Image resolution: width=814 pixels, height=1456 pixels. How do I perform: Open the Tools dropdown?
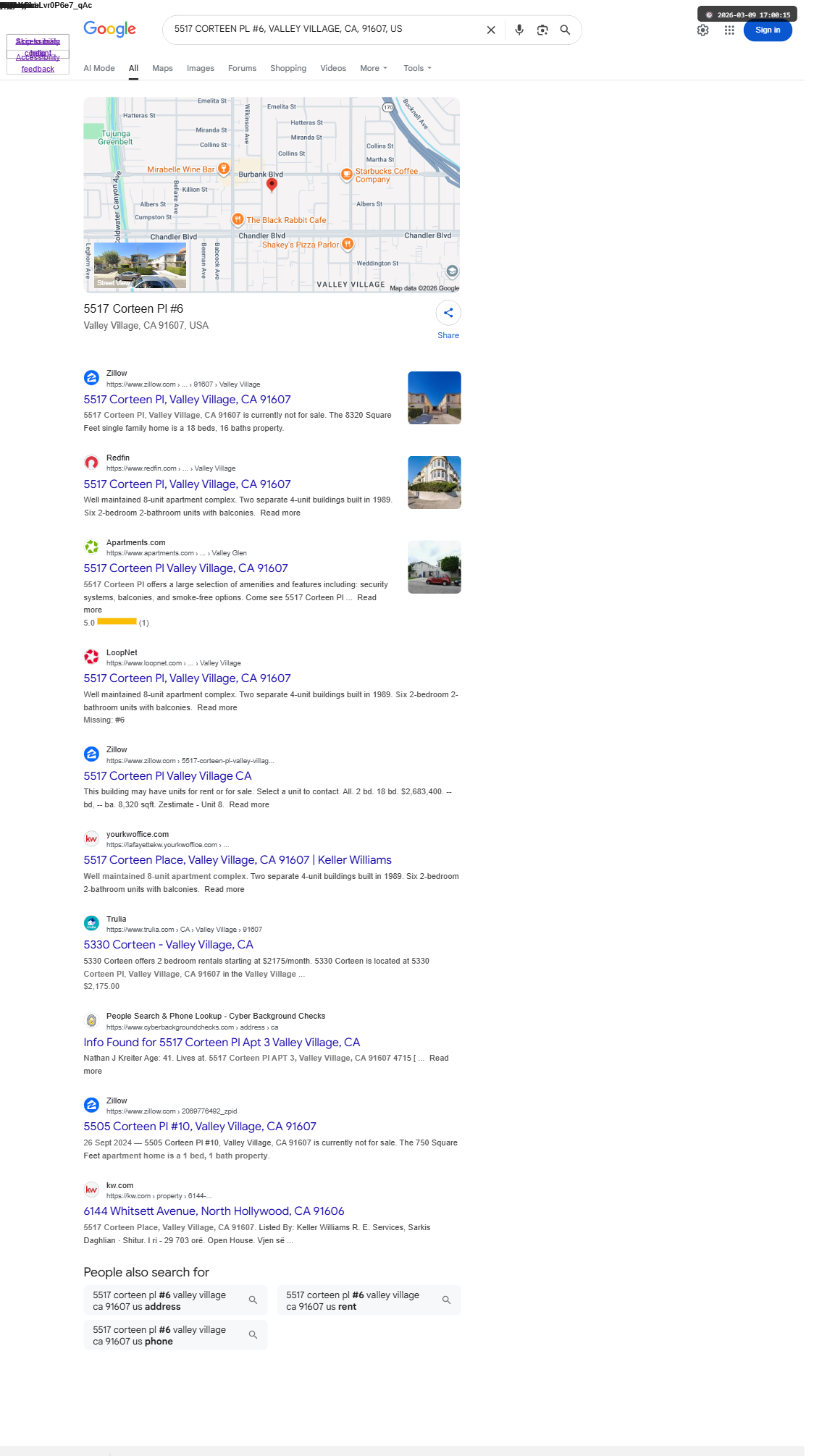[417, 68]
